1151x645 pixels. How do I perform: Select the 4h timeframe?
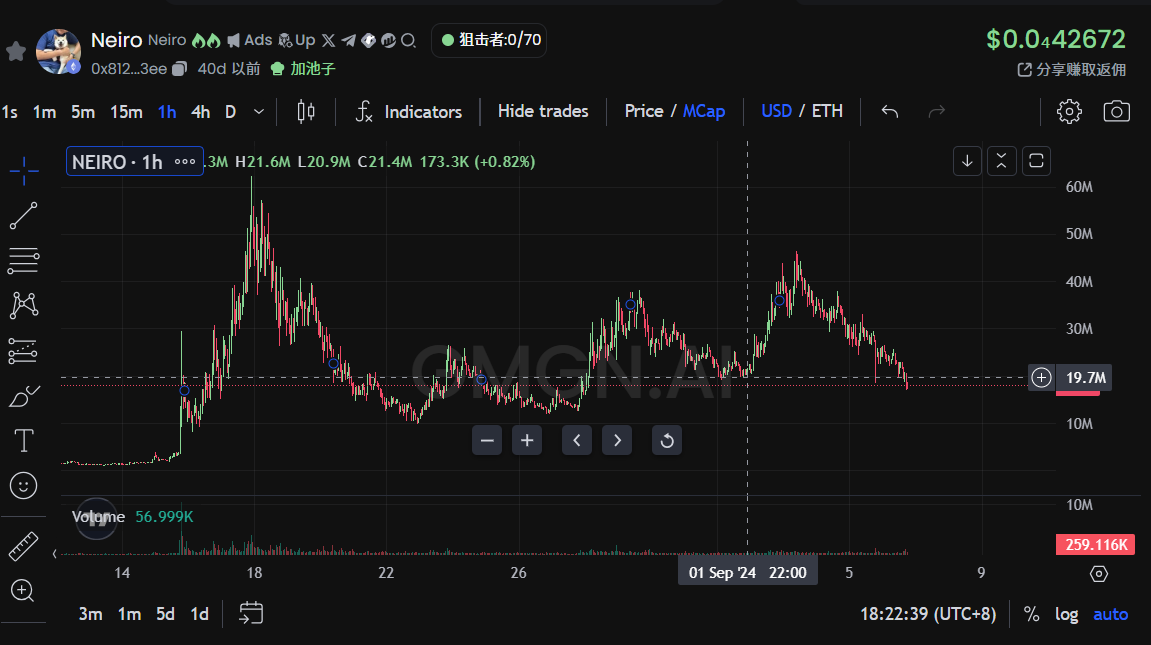(200, 112)
